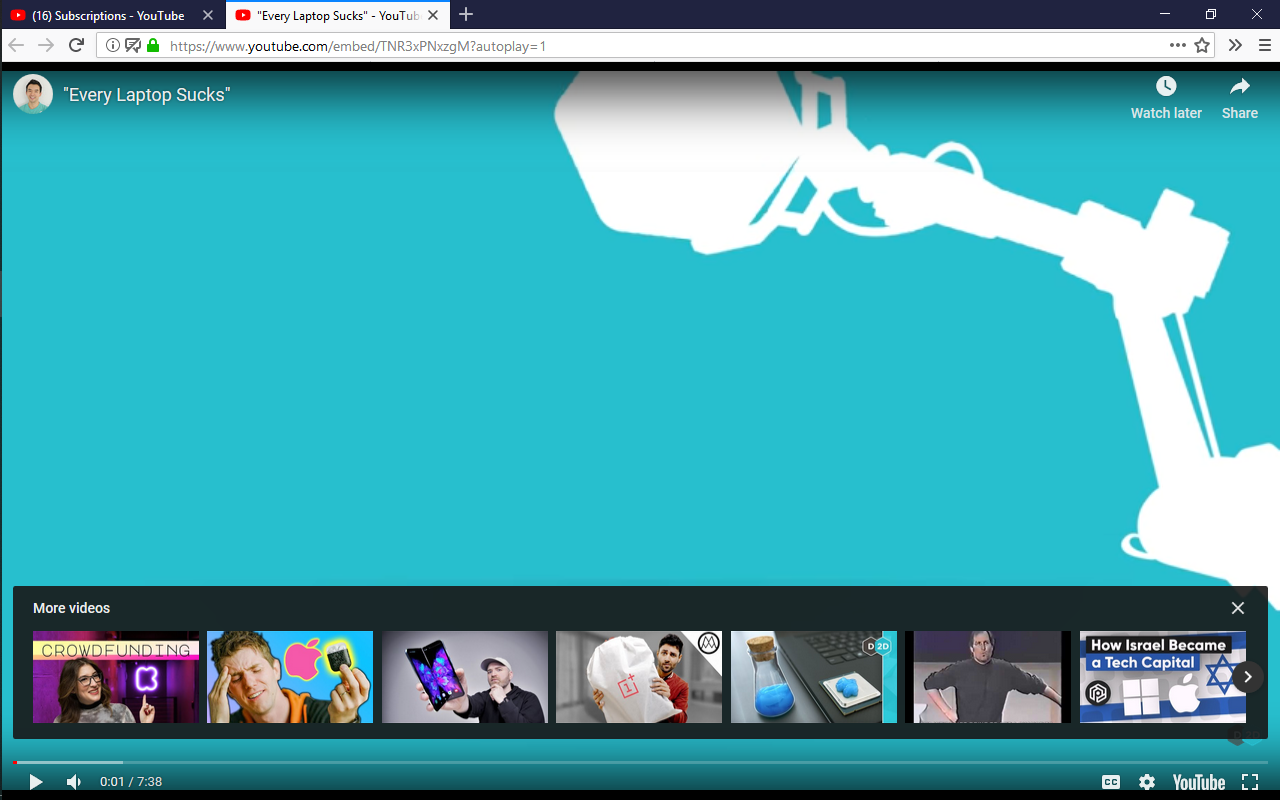Toggle closed captions on the video
1280x800 pixels.
pos(1110,782)
